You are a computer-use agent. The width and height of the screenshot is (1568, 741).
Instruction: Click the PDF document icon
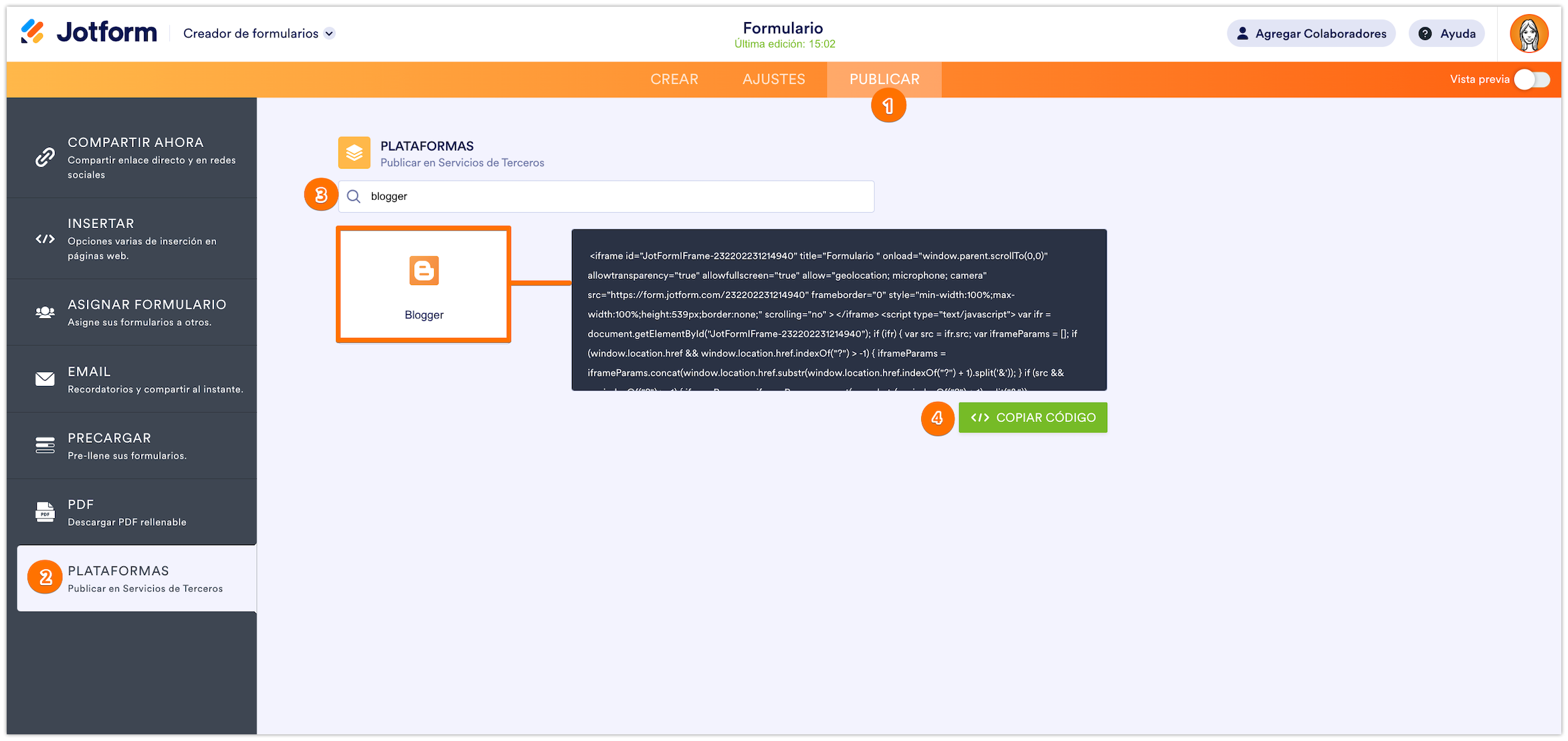[x=45, y=512]
